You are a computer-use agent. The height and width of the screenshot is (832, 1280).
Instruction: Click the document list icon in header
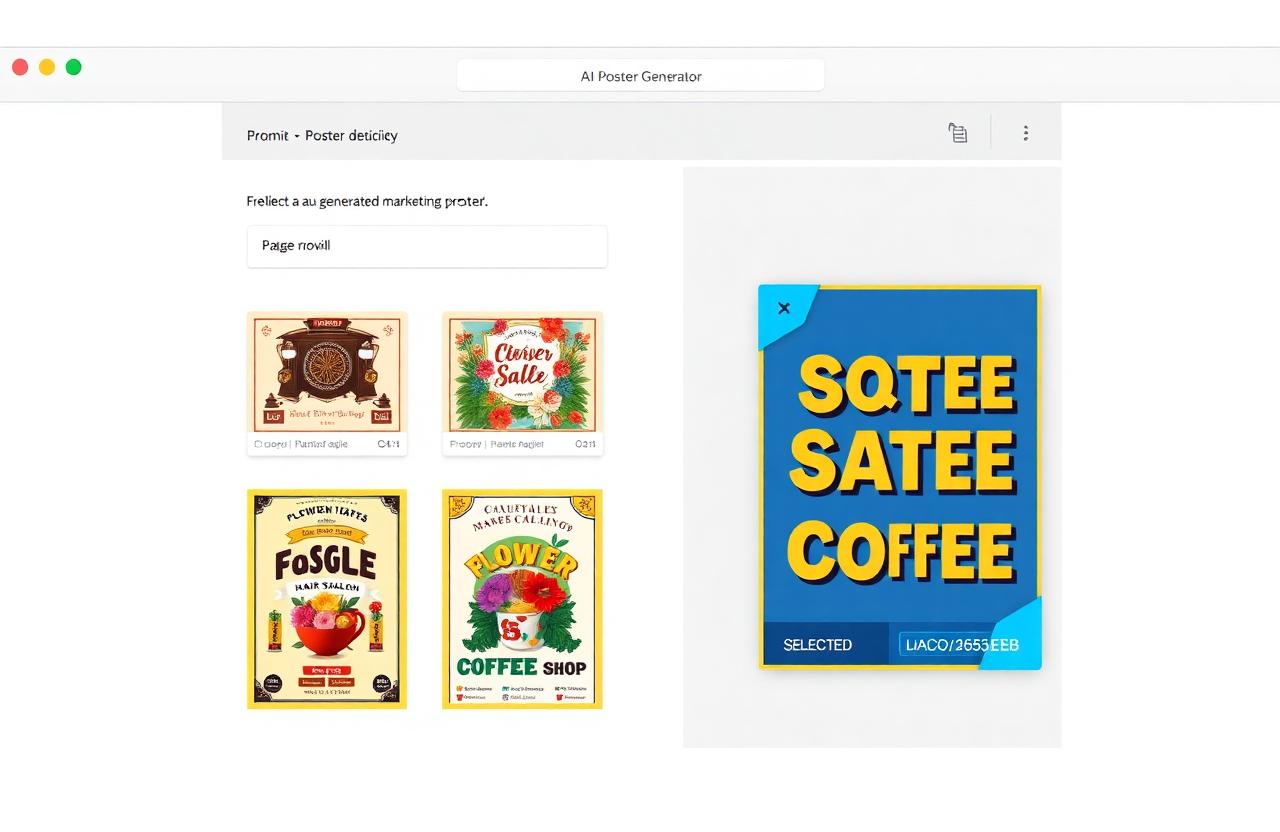957,133
